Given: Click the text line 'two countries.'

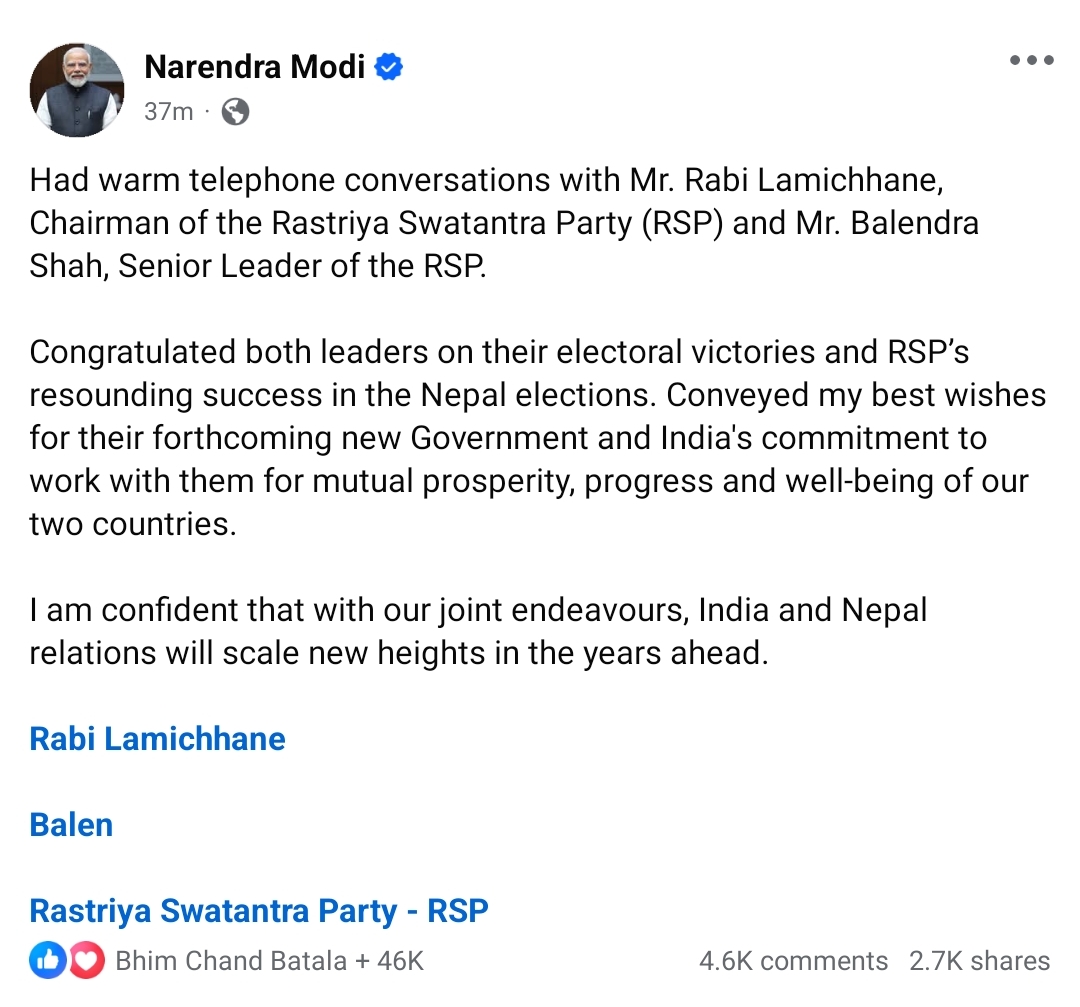Looking at the screenshot, I should pos(133,524).
